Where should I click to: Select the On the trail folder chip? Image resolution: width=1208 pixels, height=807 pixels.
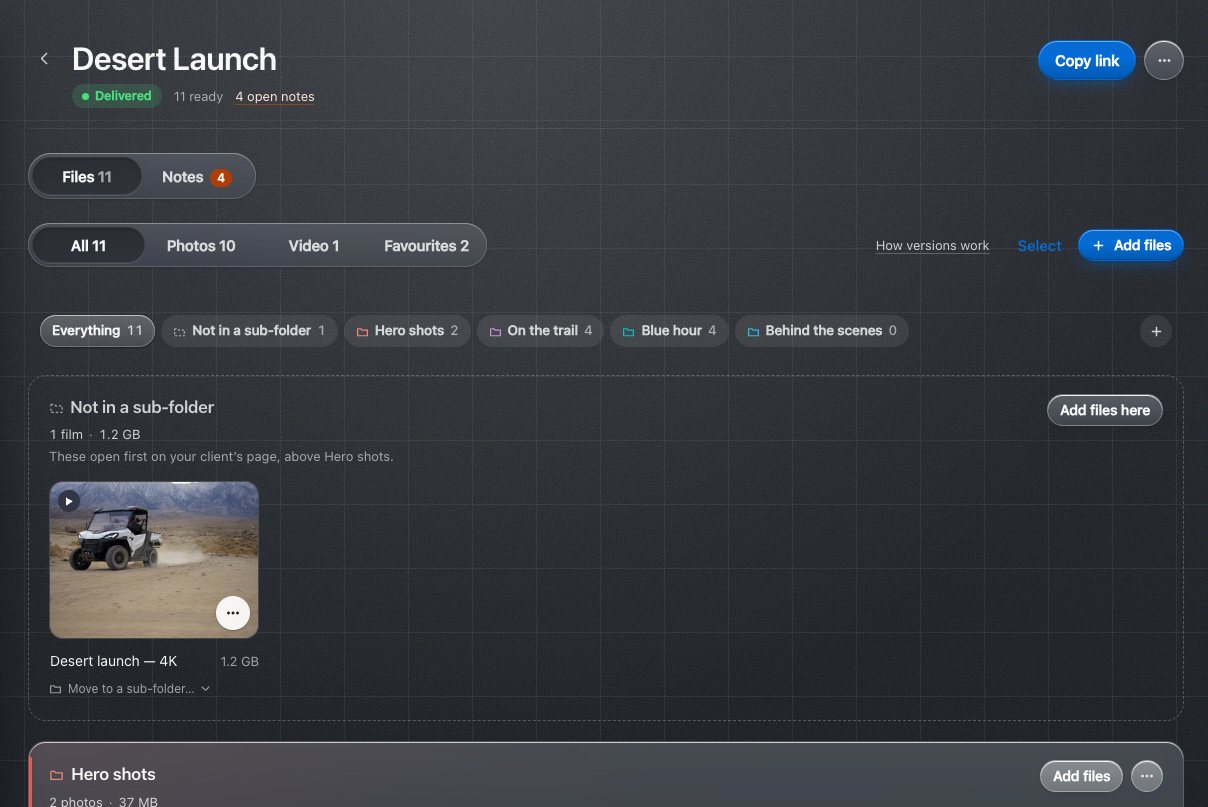540,331
